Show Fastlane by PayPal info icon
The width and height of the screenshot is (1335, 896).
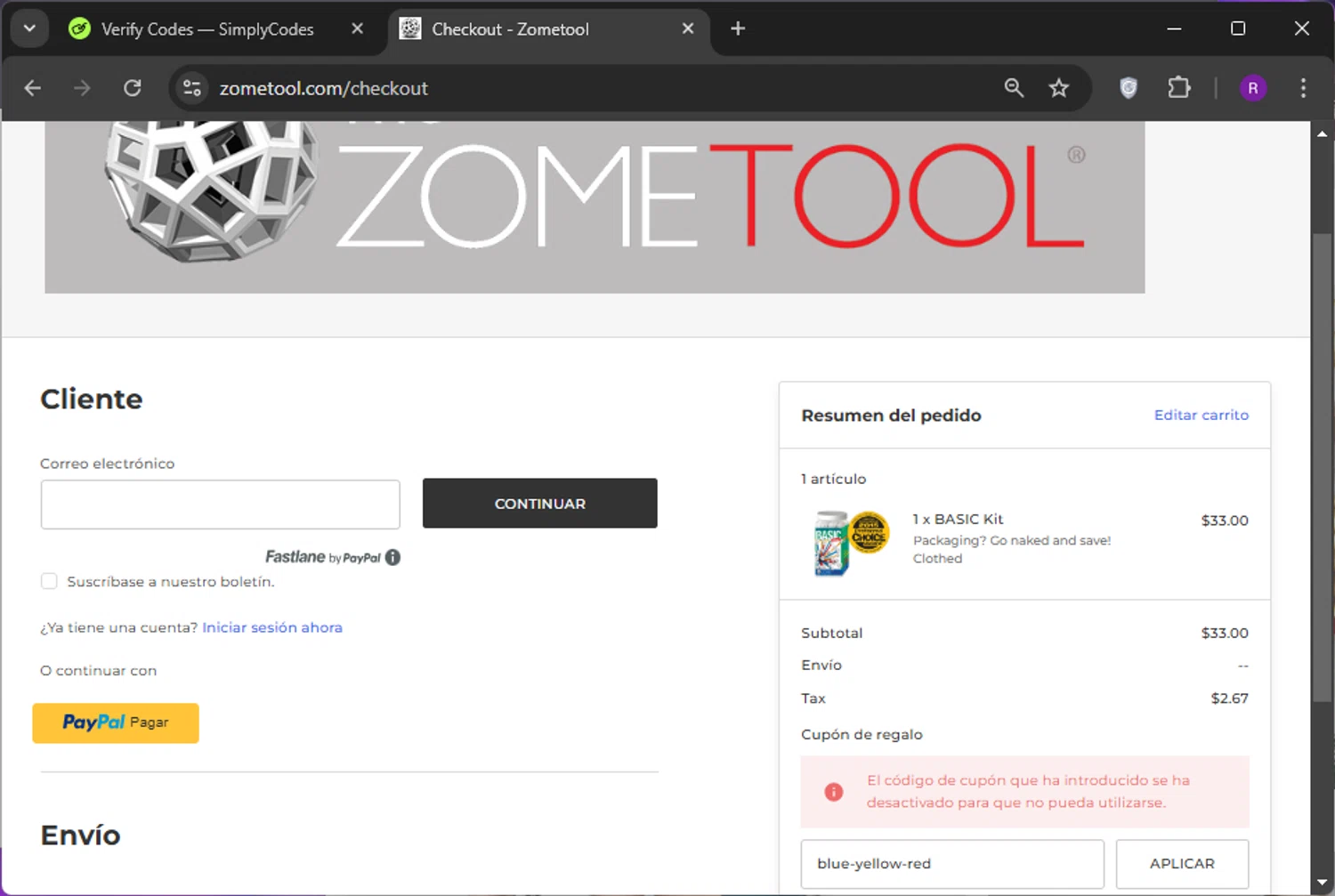click(392, 558)
